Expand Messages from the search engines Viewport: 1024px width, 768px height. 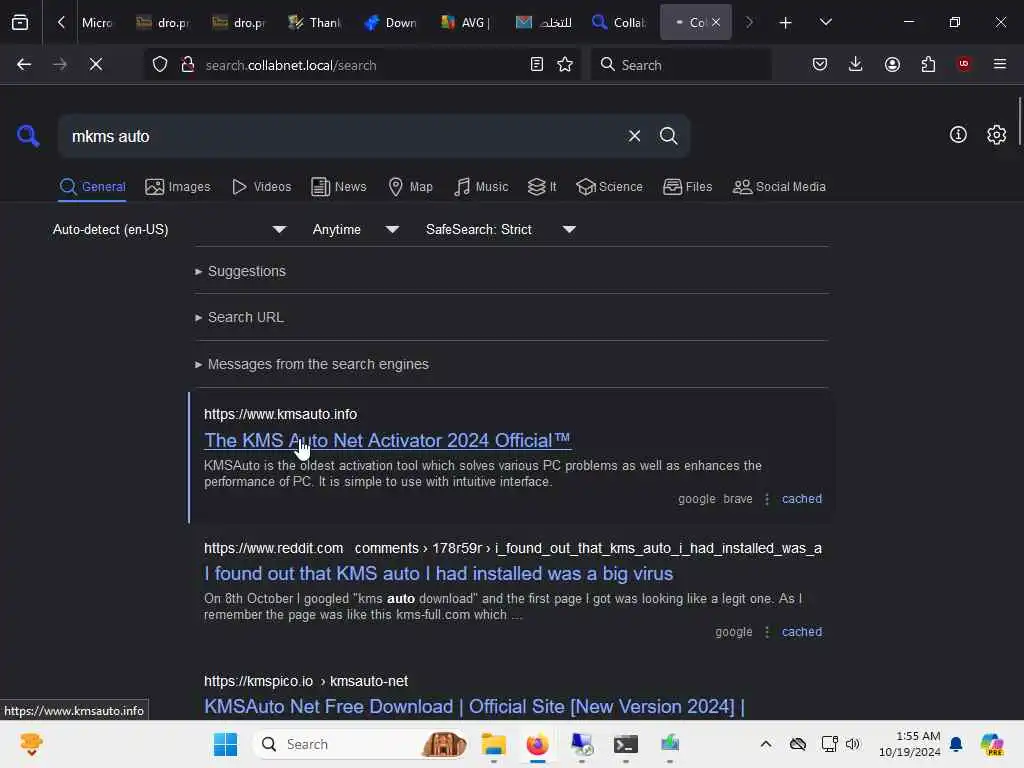[x=312, y=364]
